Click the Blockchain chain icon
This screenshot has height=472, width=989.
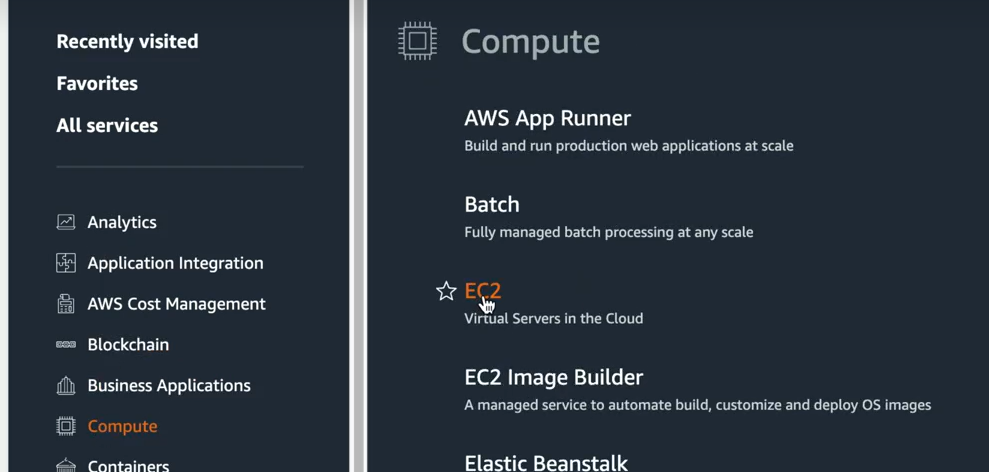pyautogui.click(x=66, y=345)
